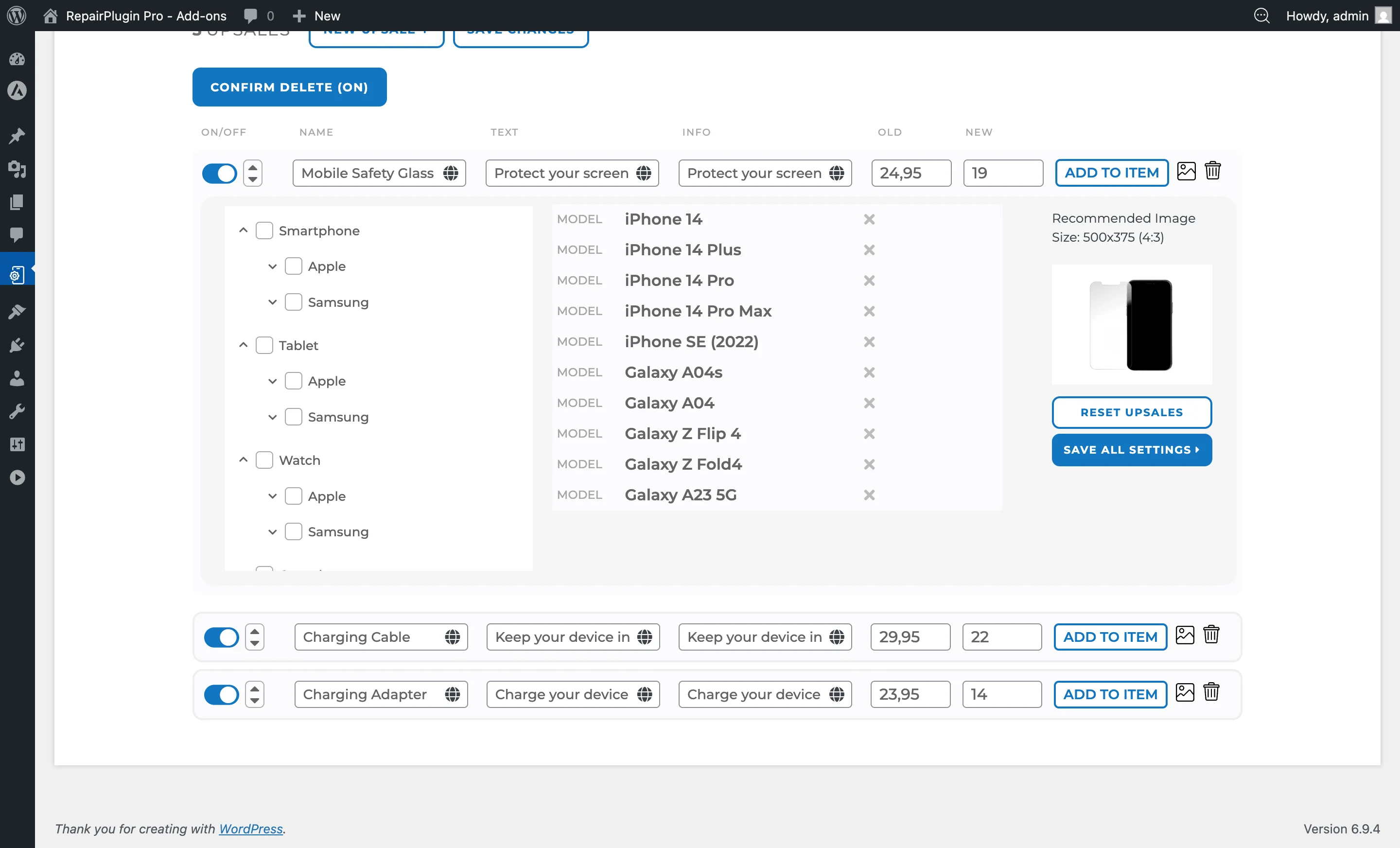Viewport: 1400px width, 848px height.
Task: Open the Comments panel icon
Action: tap(17, 235)
